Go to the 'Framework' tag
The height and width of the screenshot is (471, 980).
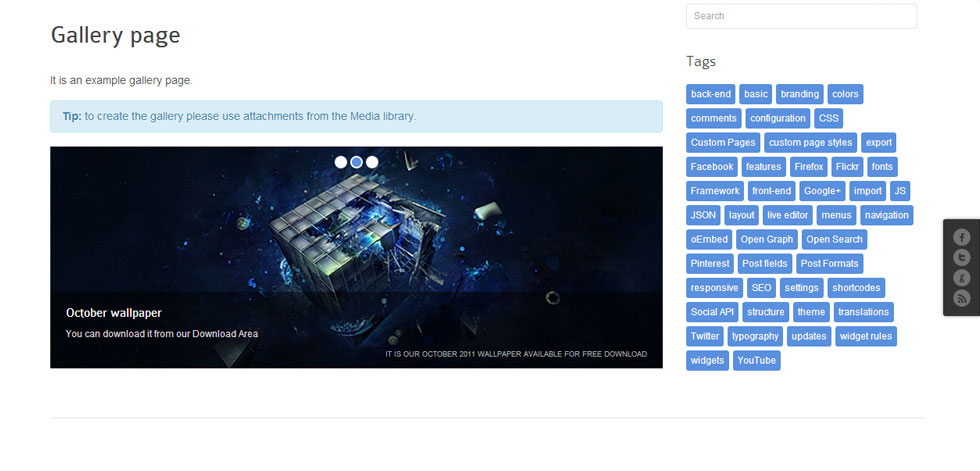(715, 191)
